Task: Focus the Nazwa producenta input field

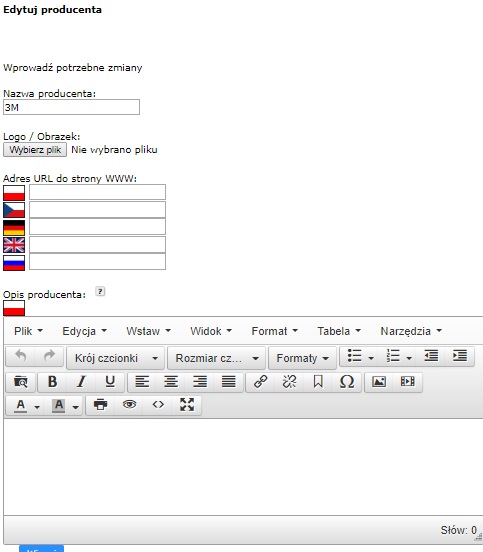Action: click(71, 107)
